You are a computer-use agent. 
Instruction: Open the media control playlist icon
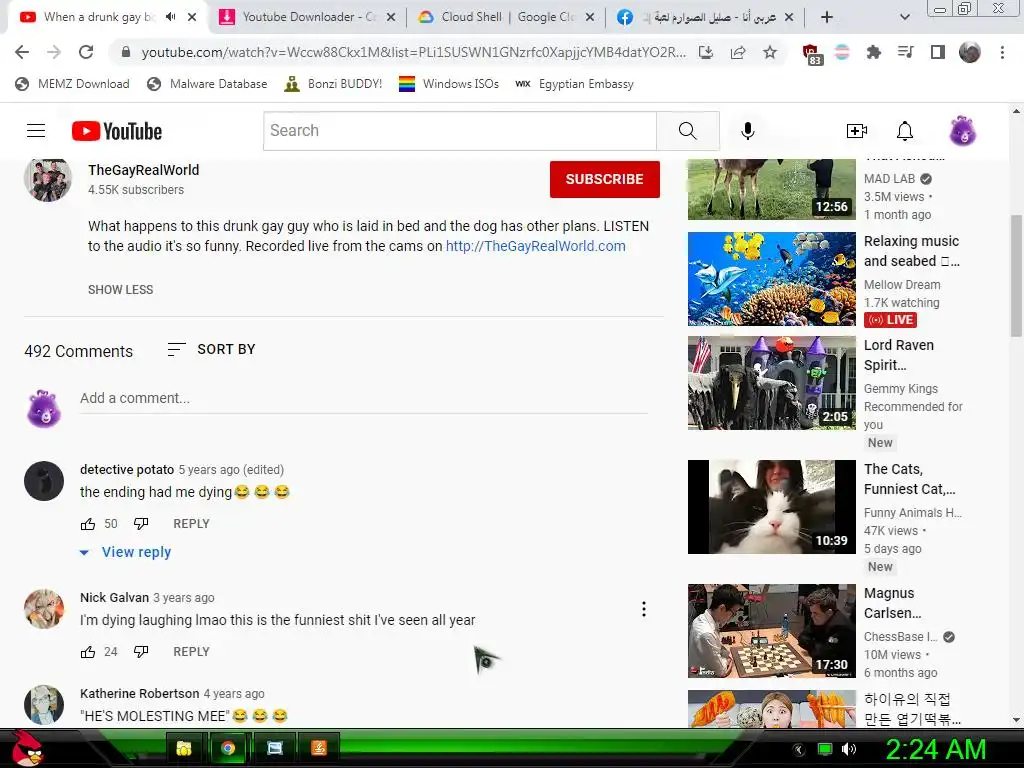pos(905,52)
